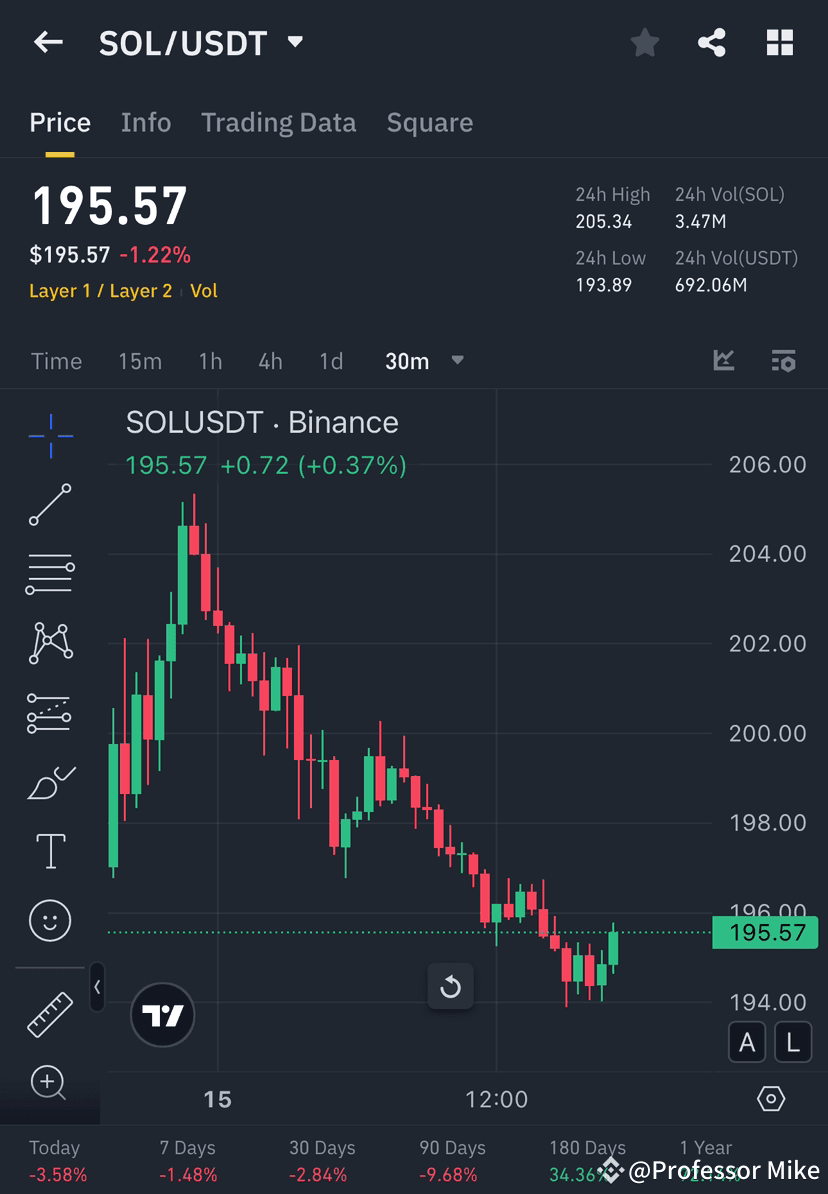
Task: Select the crosshair tool
Action: coord(50,435)
